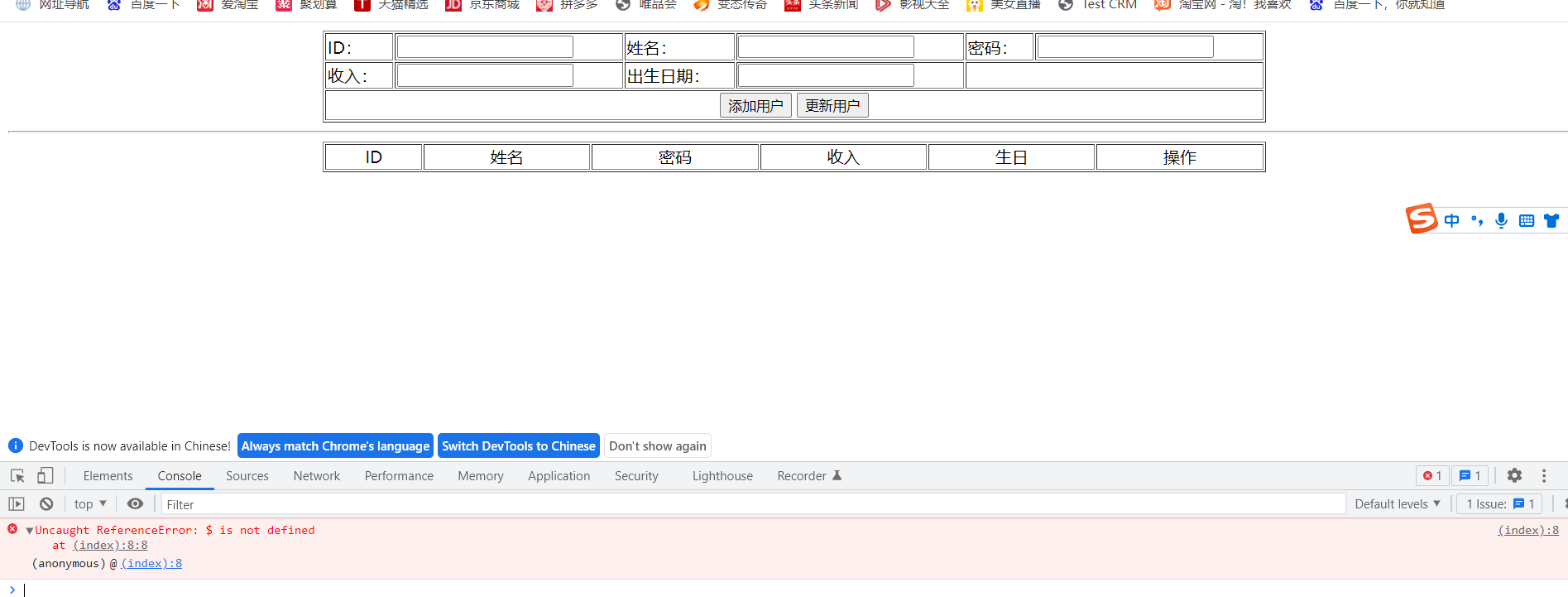This screenshot has width=1568, height=597.
Task: Click 'Always match Chrome's language' button
Action: point(335,445)
